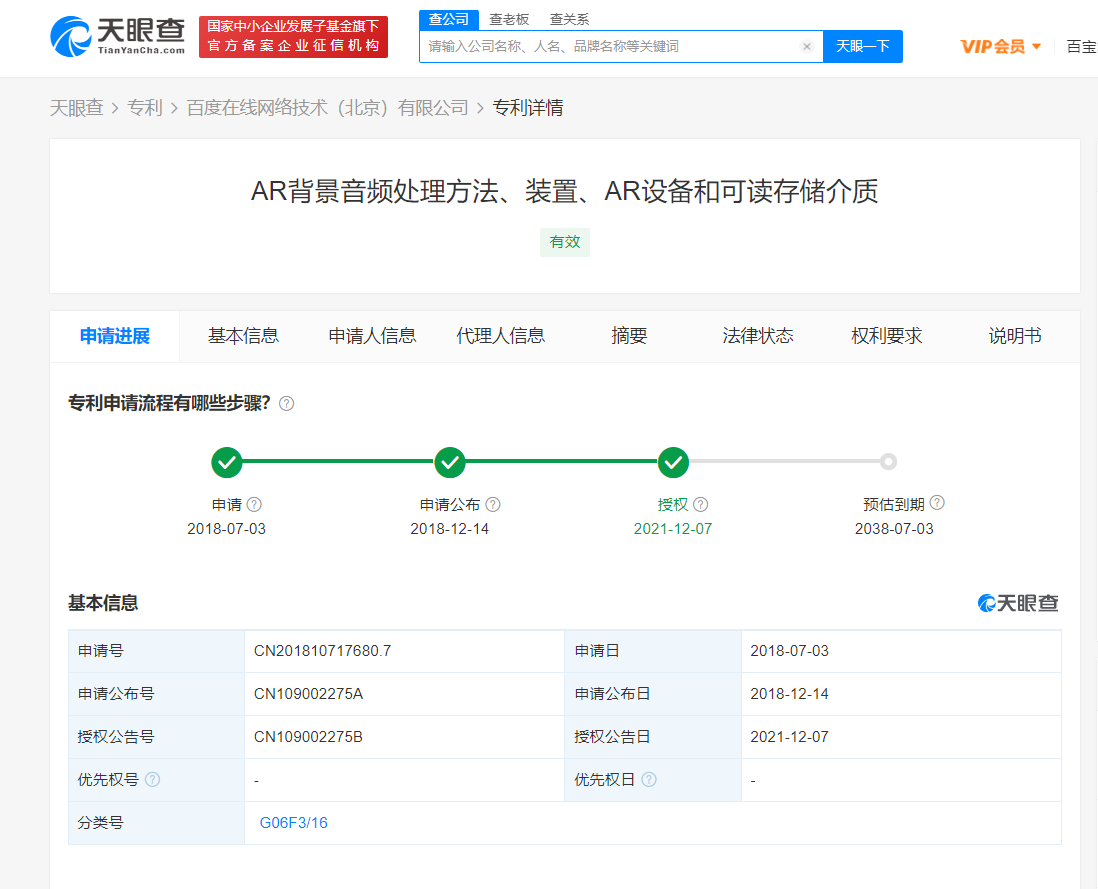Select the 摘要 tab
This screenshot has height=889, width=1098.
[x=629, y=337]
